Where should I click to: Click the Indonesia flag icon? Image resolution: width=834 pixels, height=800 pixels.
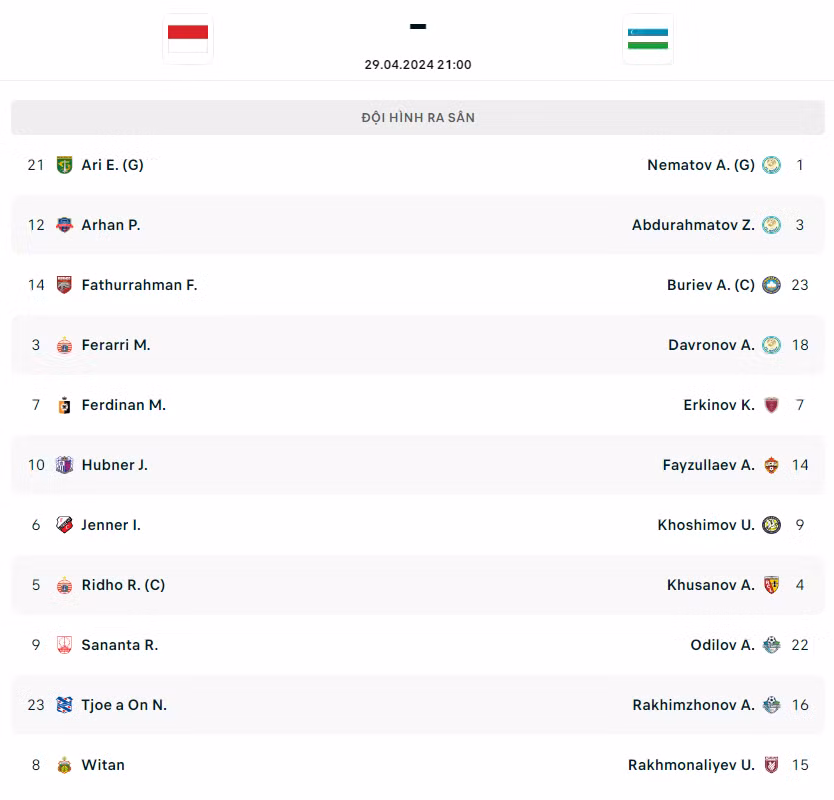[x=187, y=39]
